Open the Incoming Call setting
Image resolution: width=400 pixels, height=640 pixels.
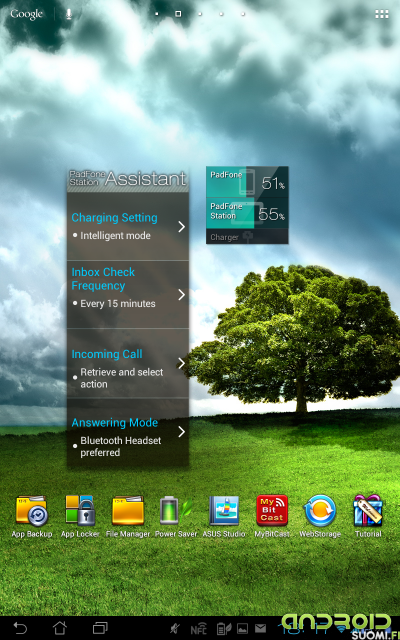pos(128,363)
